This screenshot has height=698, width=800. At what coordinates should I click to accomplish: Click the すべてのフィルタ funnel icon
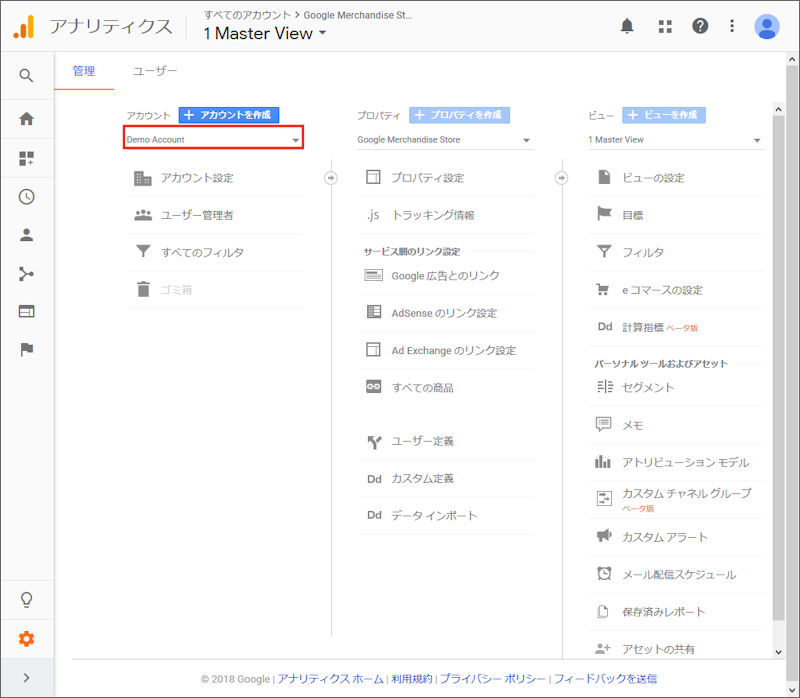(143, 252)
